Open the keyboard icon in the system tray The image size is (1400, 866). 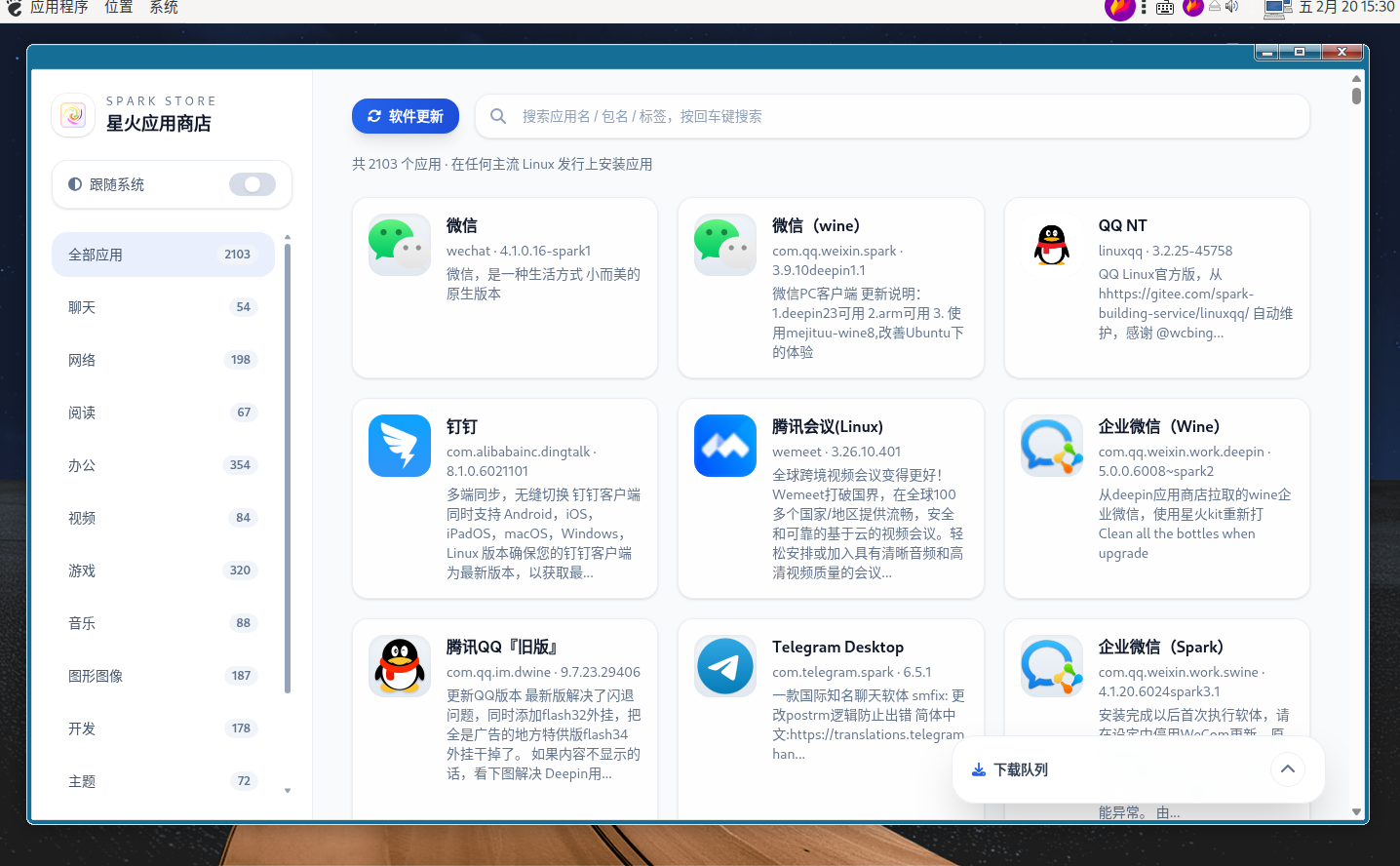click(x=1165, y=8)
